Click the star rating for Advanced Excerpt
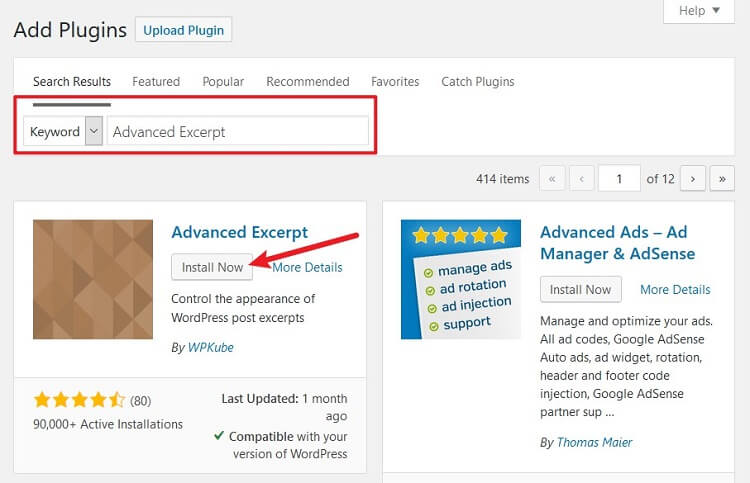 [x=79, y=400]
